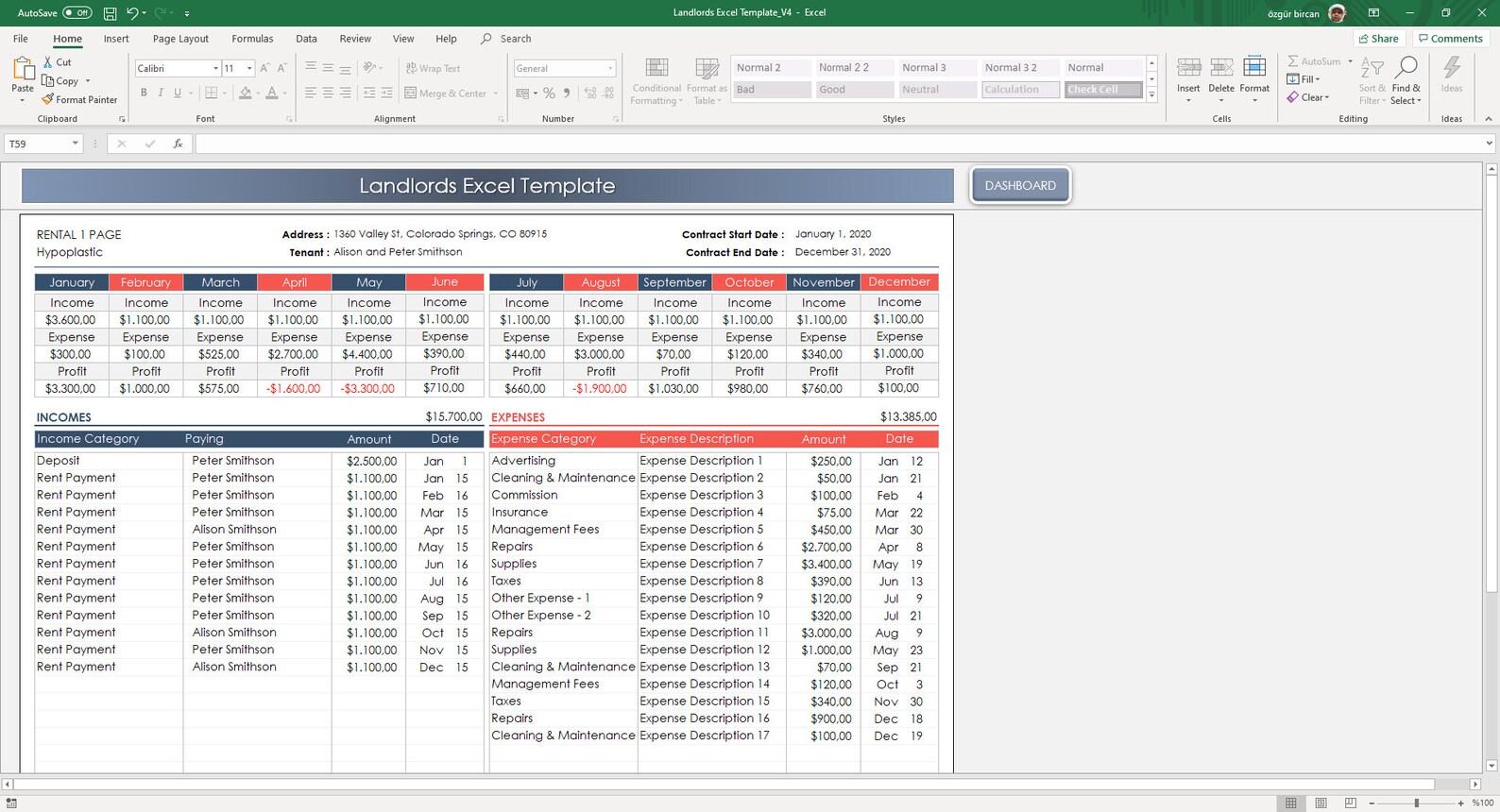Switch to the Review tab
Screen dimensions: 1500x812
pos(355,39)
